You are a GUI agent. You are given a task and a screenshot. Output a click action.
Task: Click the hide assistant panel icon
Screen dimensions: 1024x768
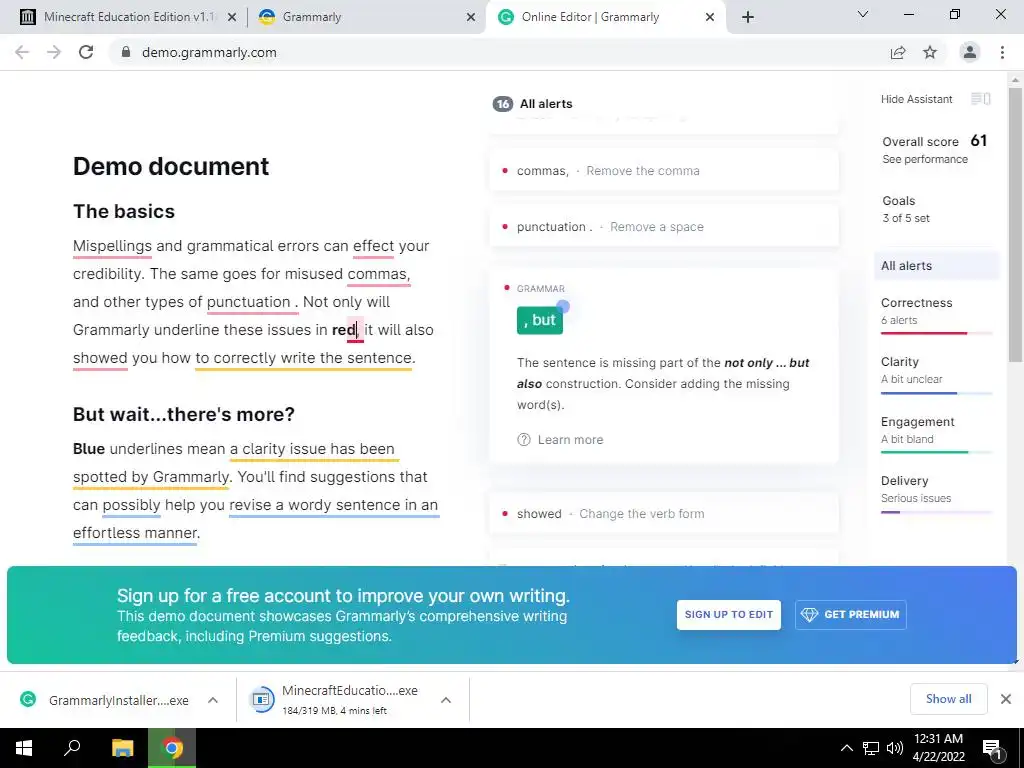point(980,99)
